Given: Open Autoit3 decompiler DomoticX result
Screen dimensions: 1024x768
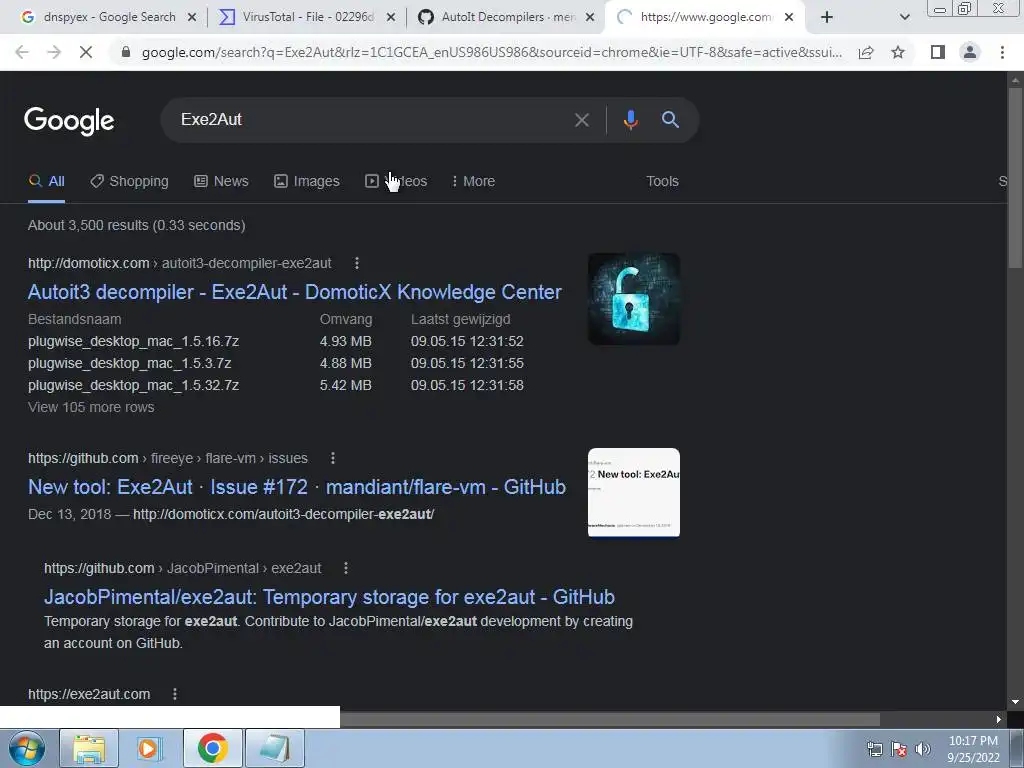Looking at the screenshot, I should point(295,292).
